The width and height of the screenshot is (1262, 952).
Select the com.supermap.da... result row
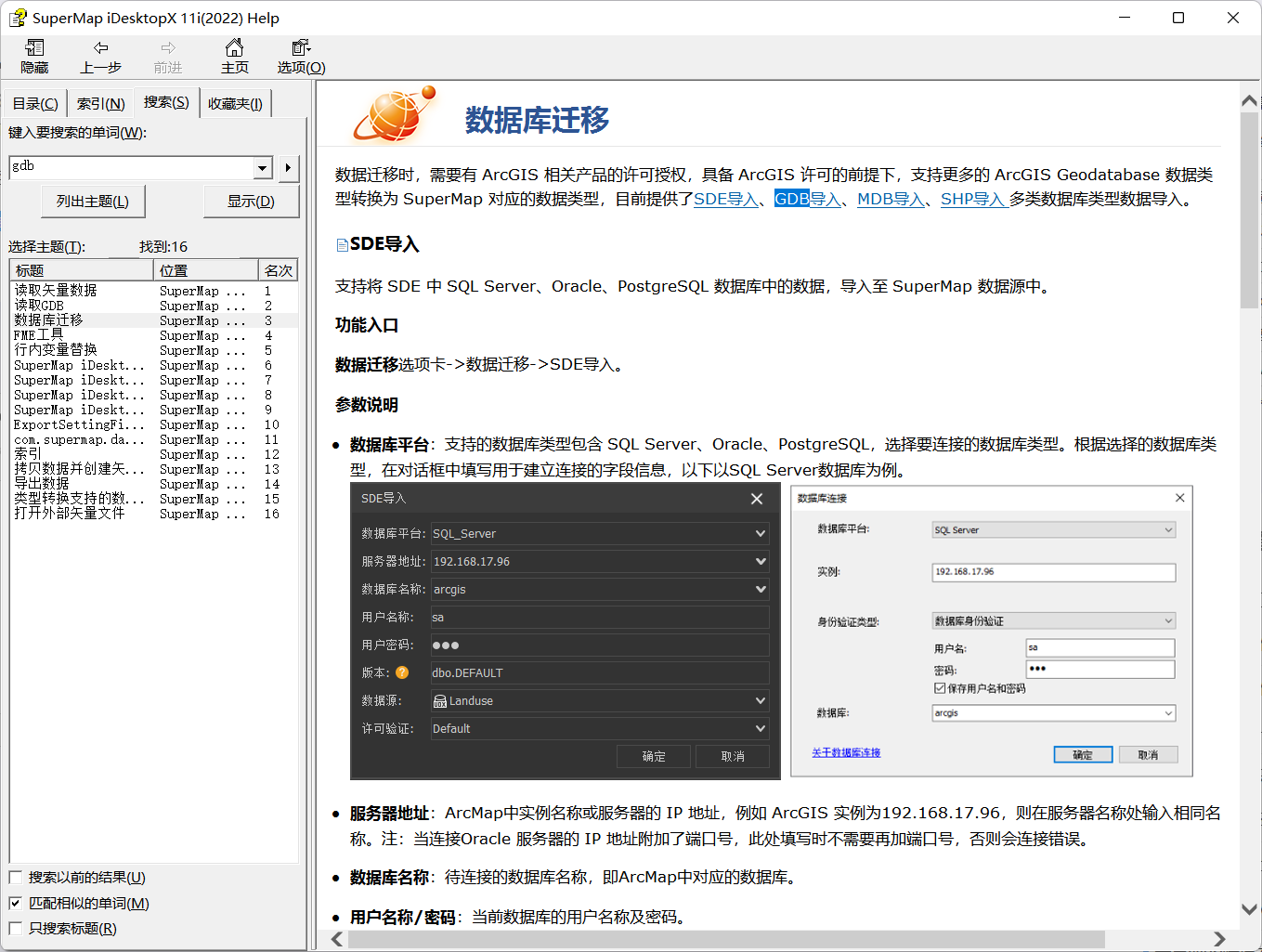coord(154,439)
